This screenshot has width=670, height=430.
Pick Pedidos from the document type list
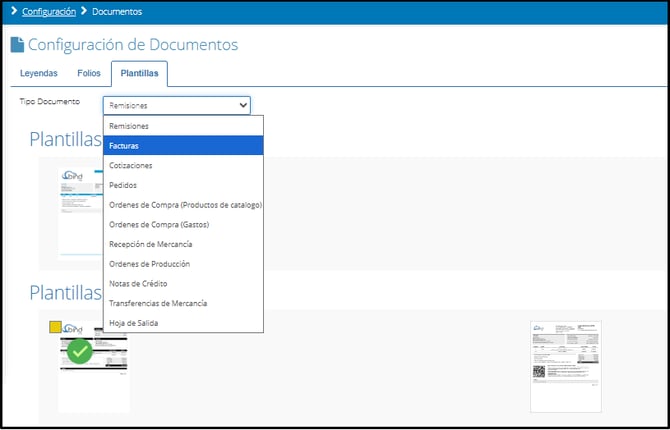pyautogui.click(x=182, y=185)
